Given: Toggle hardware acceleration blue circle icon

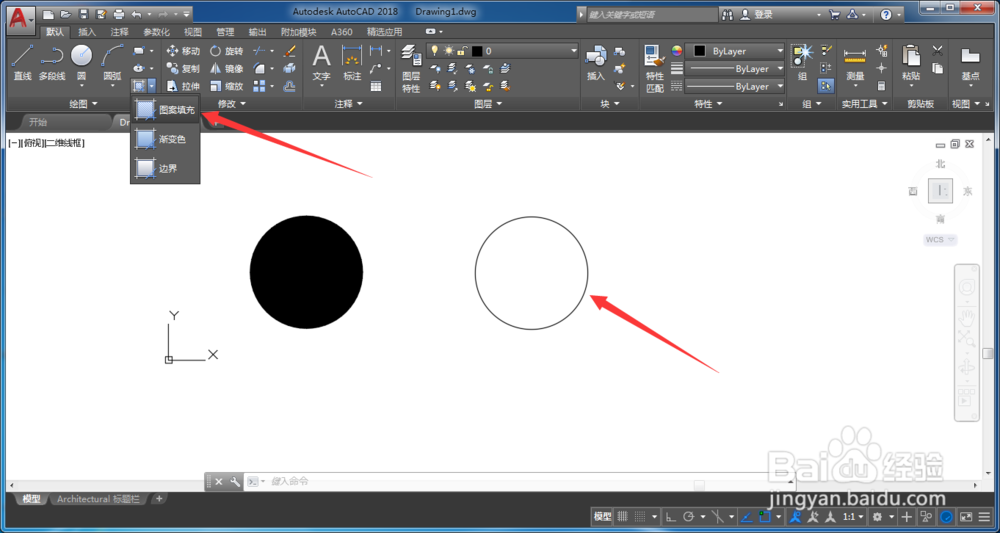Looking at the screenshot, I should (947, 516).
